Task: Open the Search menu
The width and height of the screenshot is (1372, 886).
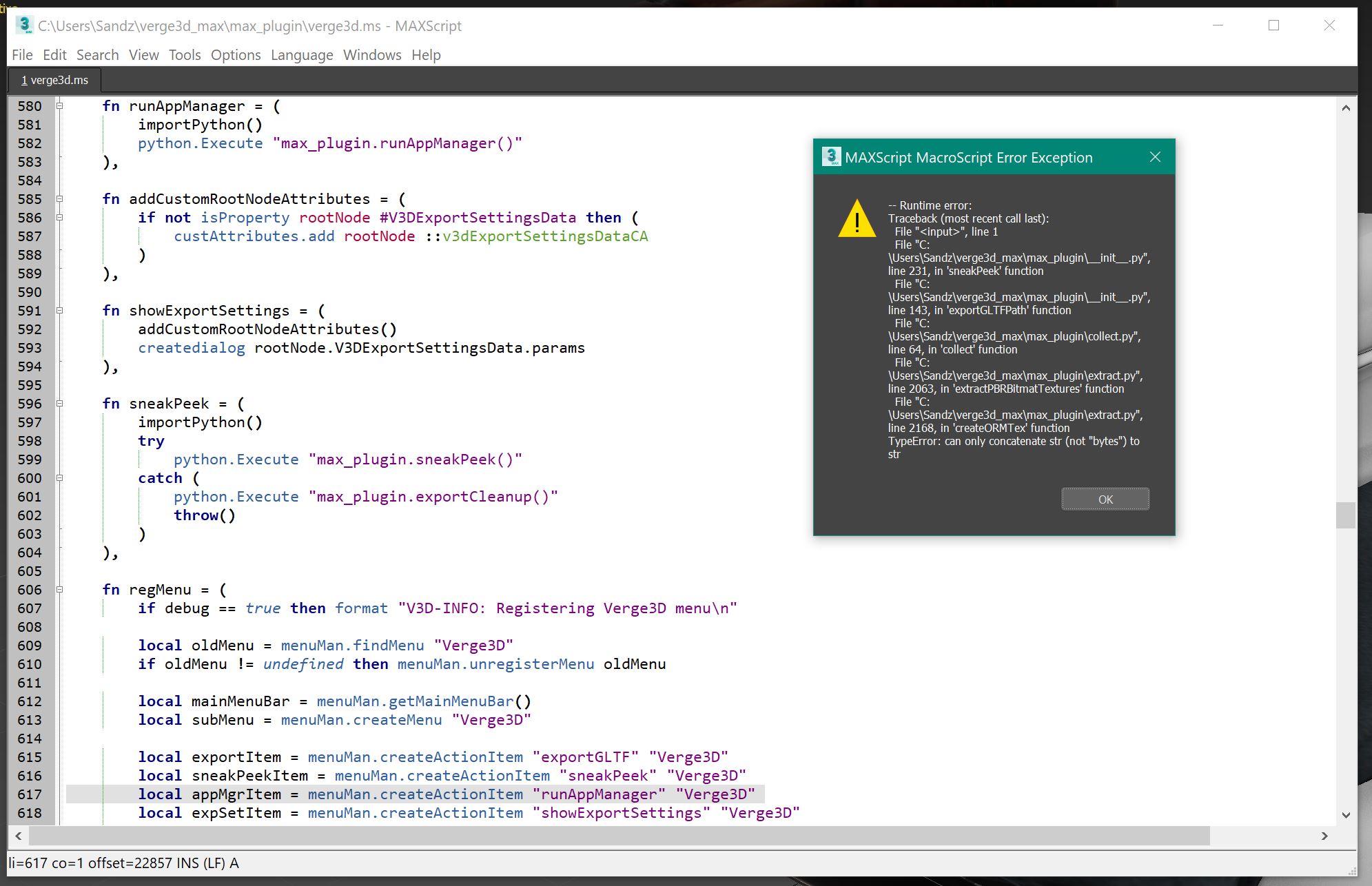Action: [x=97, y=55]
